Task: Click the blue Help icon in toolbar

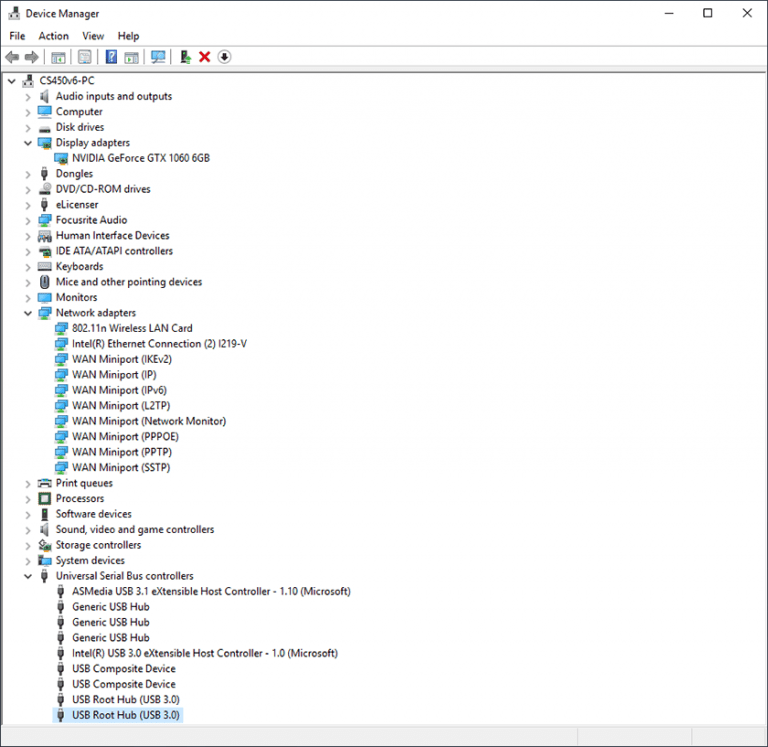Action: tap(111, 57)
